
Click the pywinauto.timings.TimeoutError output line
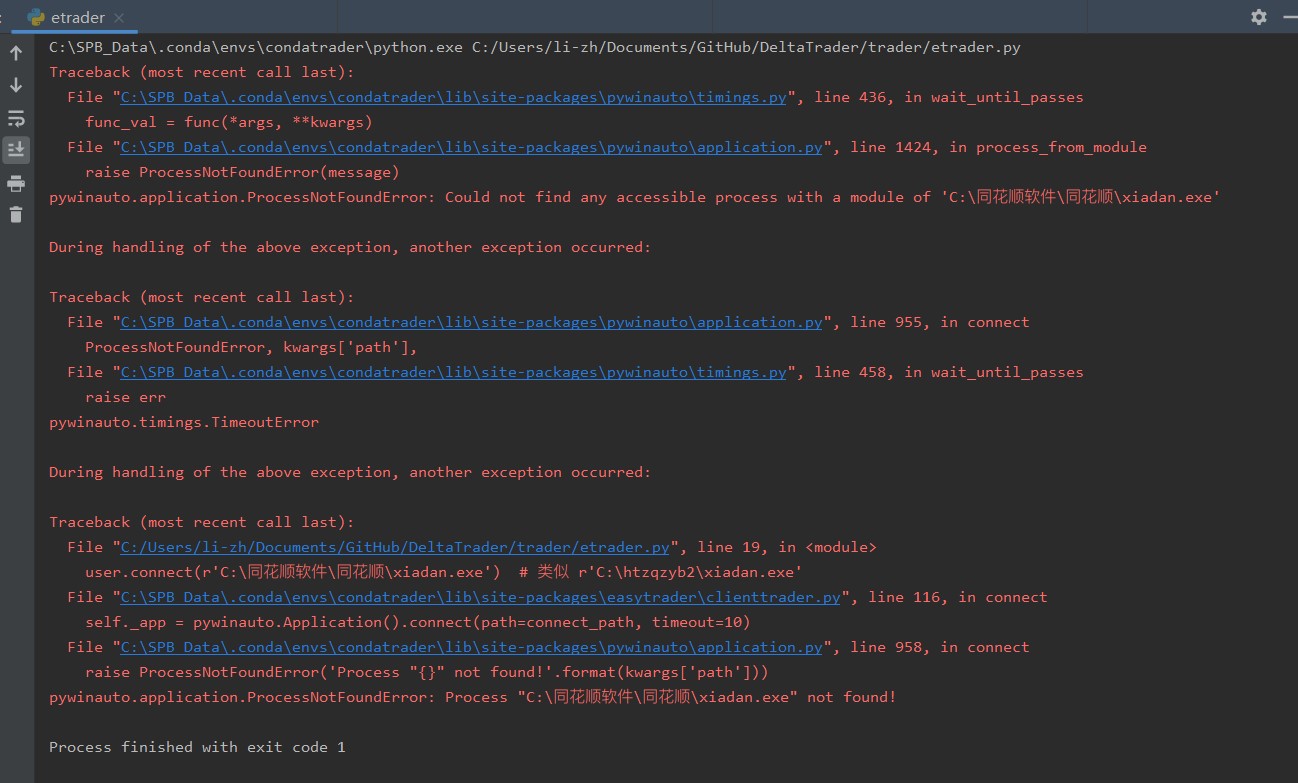184,422
